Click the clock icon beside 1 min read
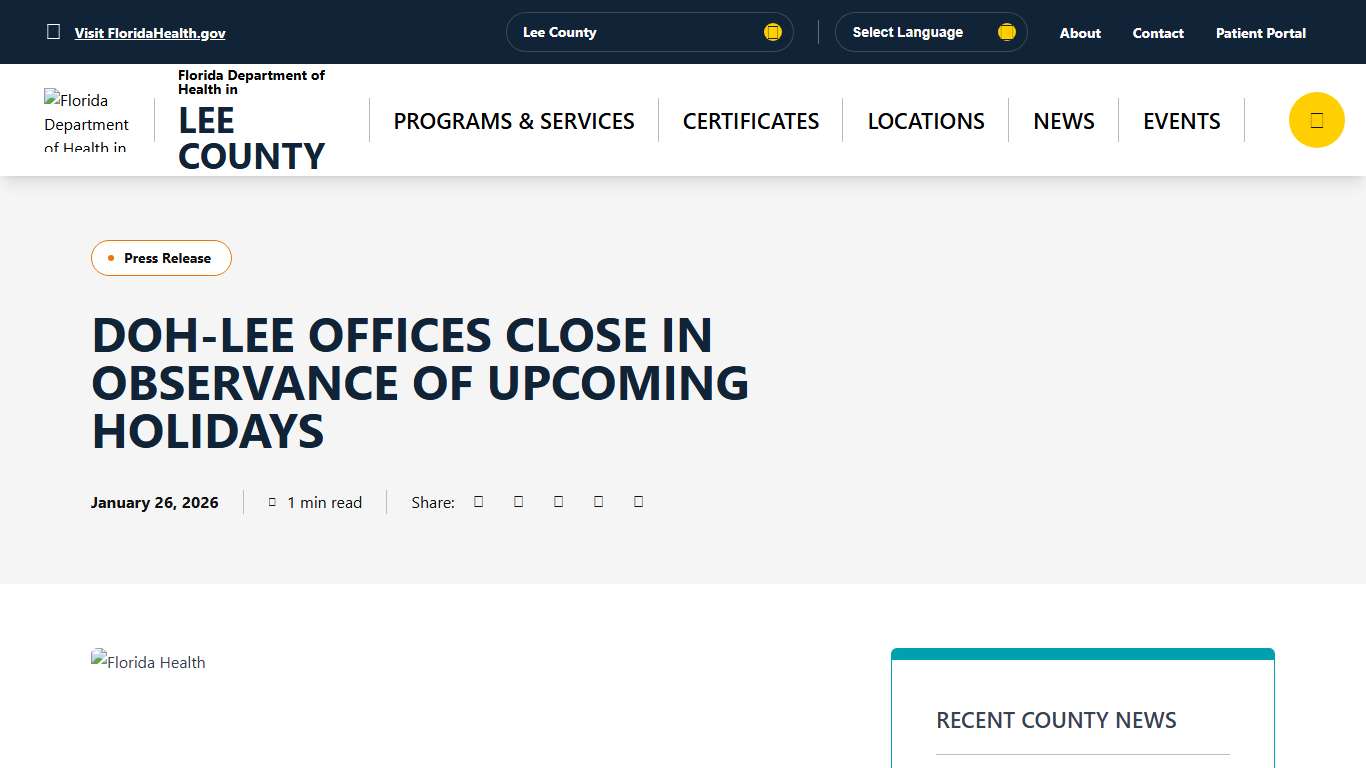Viewport: 1366px width, 768px height. tap(272, 501)
